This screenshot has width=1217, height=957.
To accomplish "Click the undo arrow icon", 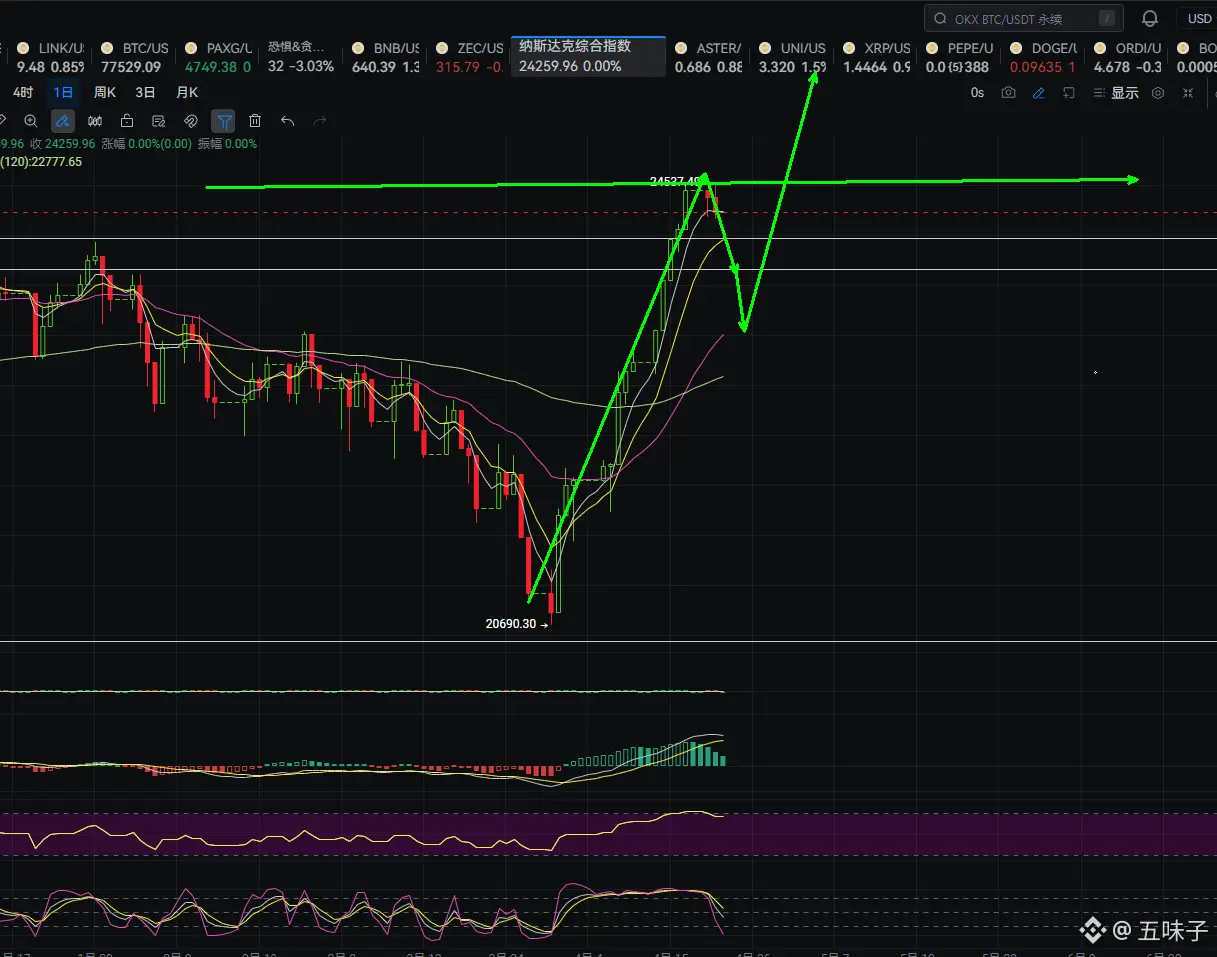I will [x=287, y=121].
